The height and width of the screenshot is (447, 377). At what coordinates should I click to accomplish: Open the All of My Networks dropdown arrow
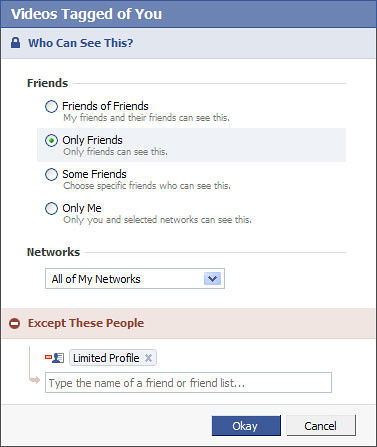click(x=212, y=278)
